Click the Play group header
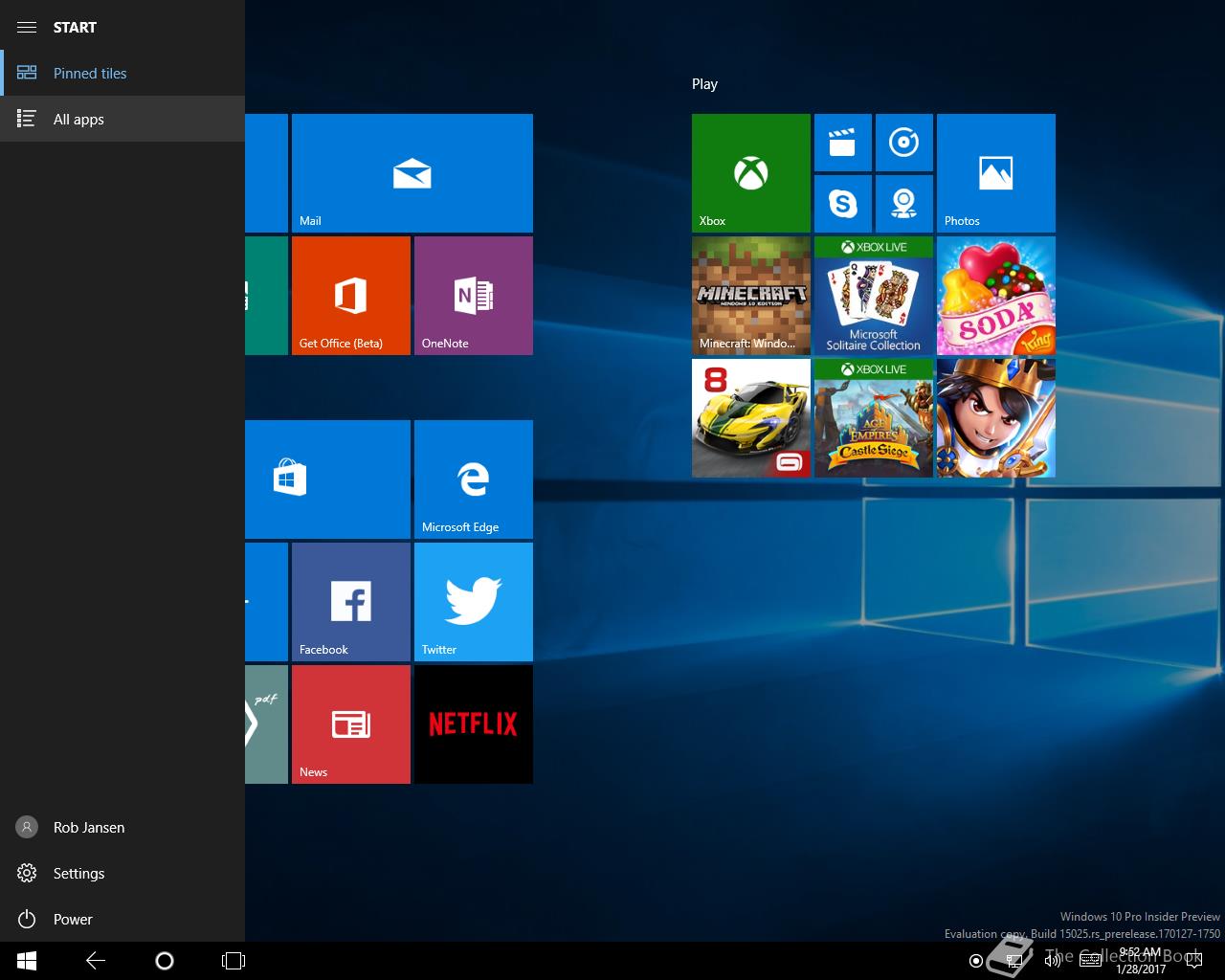 pyautogui.click(x=704, y=84)
